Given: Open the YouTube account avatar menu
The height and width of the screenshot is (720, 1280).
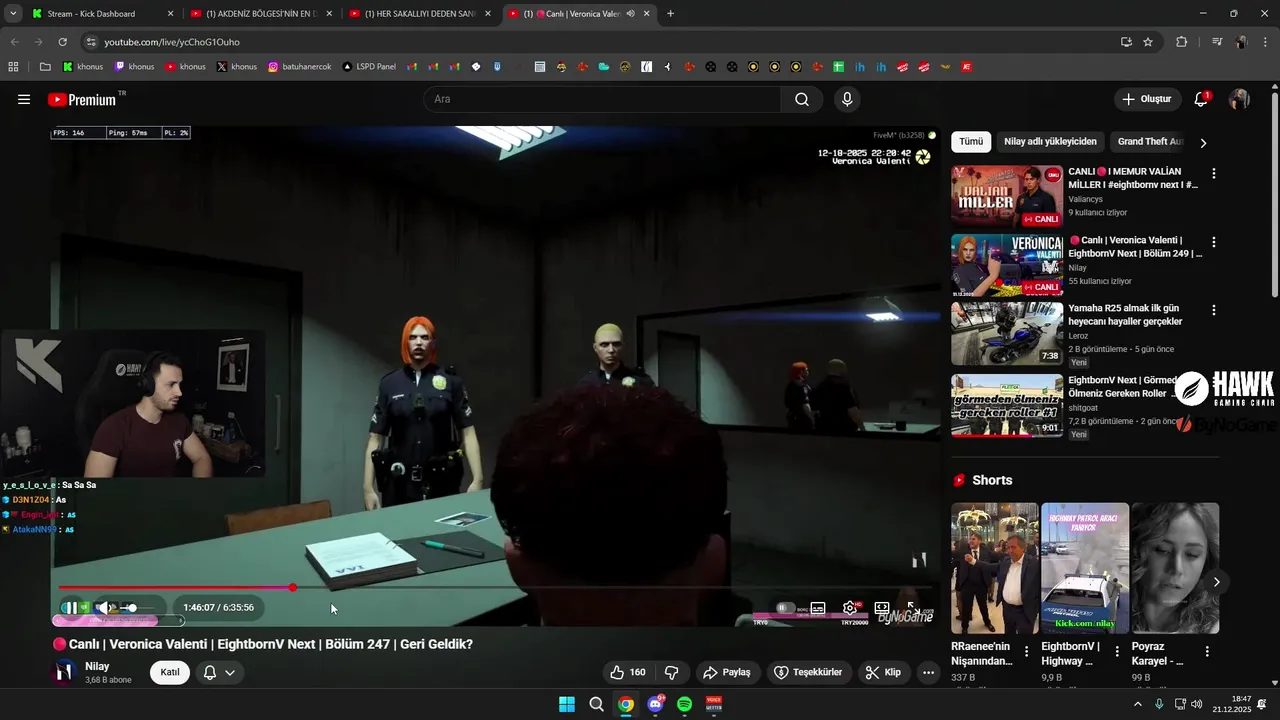Looking at the screenshot, I should tap(1239, 99).
